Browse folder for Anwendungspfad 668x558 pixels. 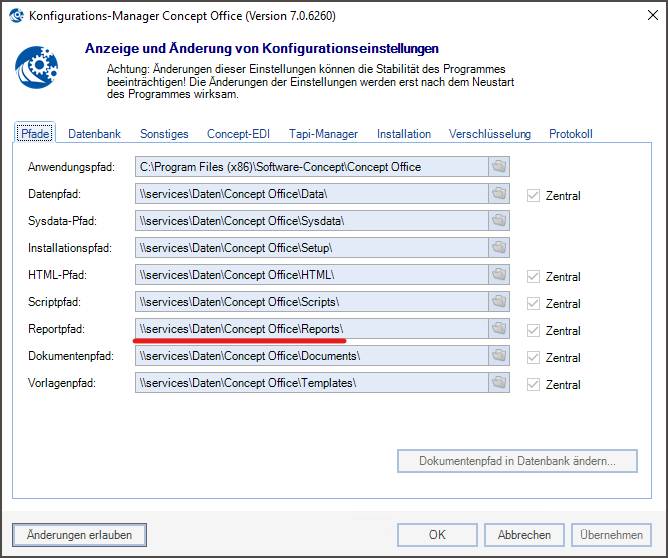click(499, 167)
